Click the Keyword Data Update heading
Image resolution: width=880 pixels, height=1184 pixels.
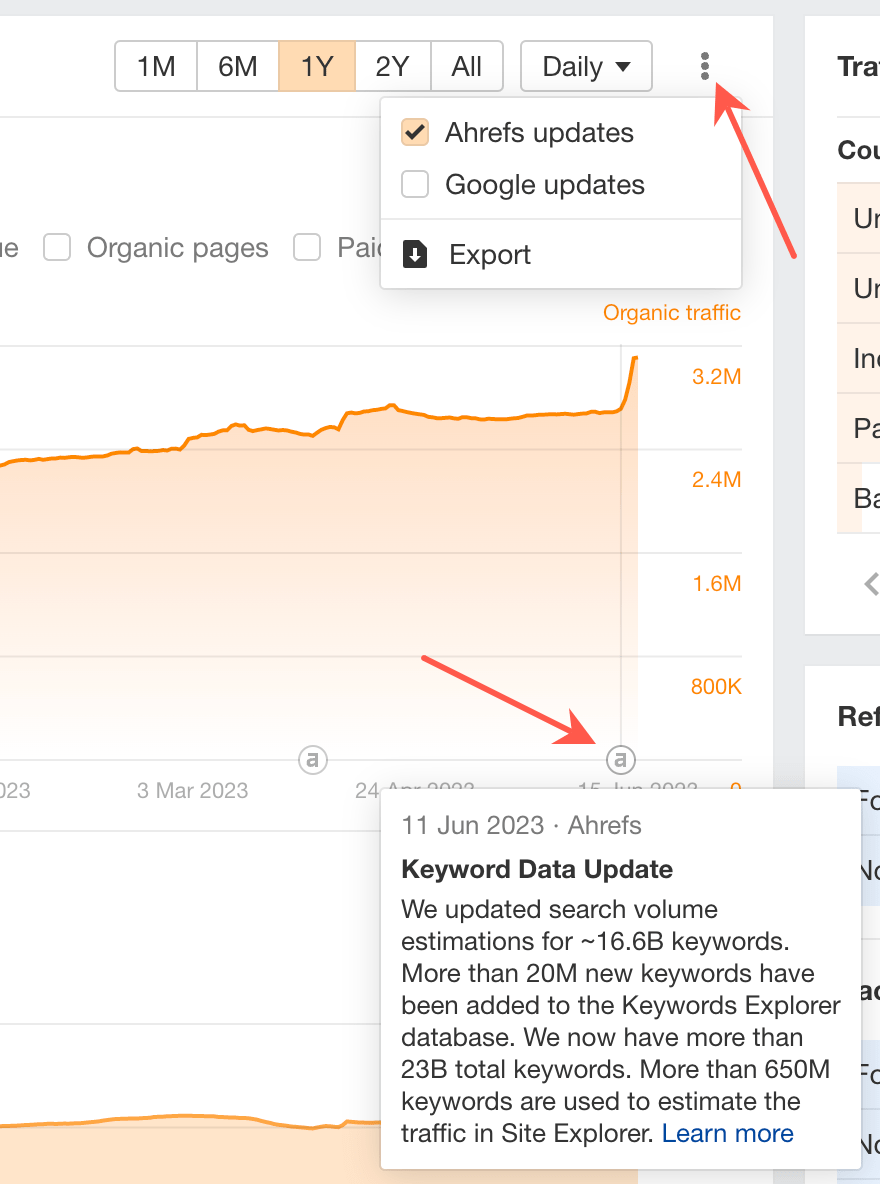click(537, 869)
